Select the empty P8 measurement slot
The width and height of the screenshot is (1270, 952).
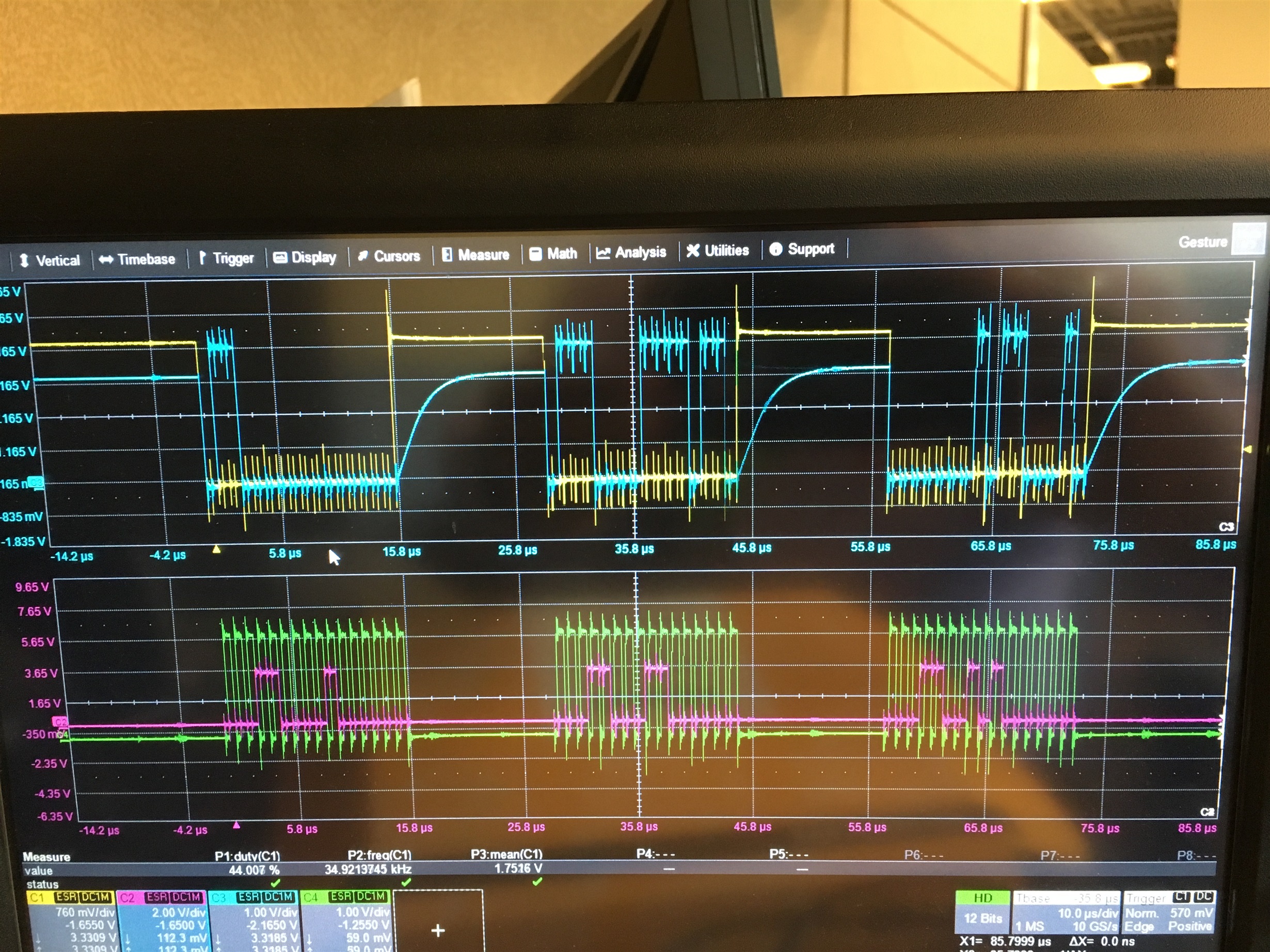(1197, 855)
